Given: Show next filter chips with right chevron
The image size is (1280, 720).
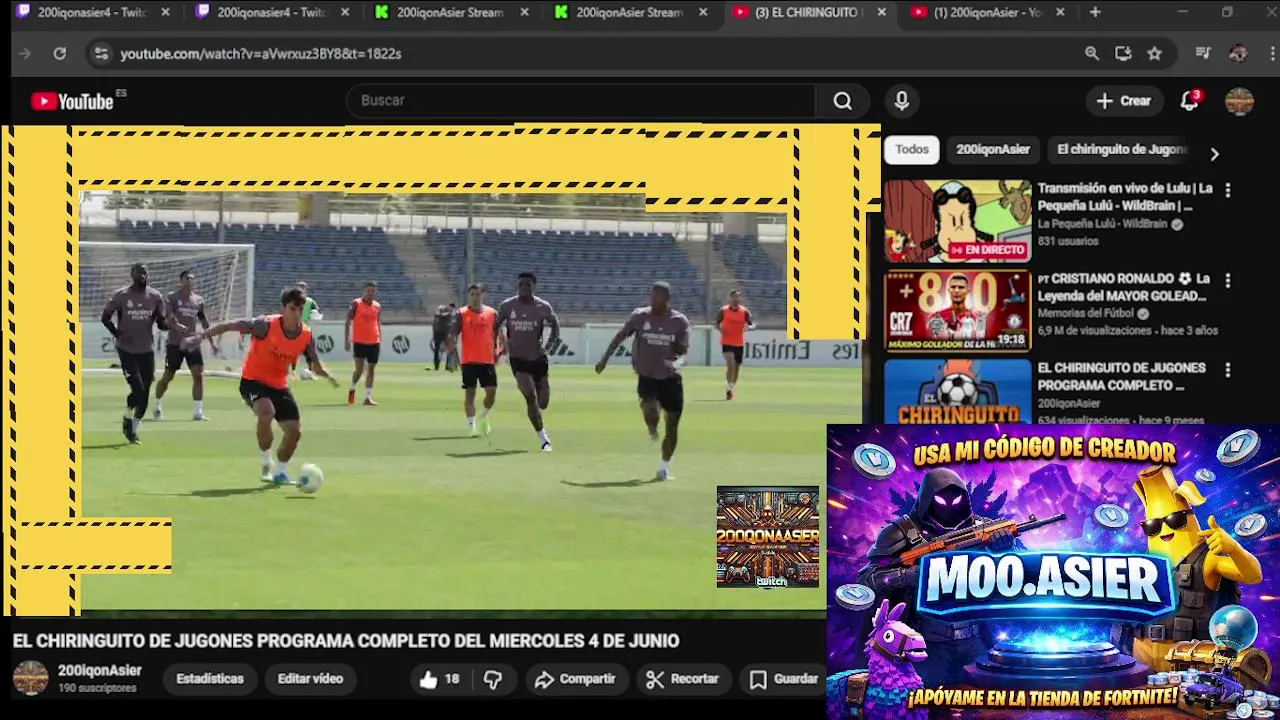Looking at the screenshot, I should click(1214, 154).
